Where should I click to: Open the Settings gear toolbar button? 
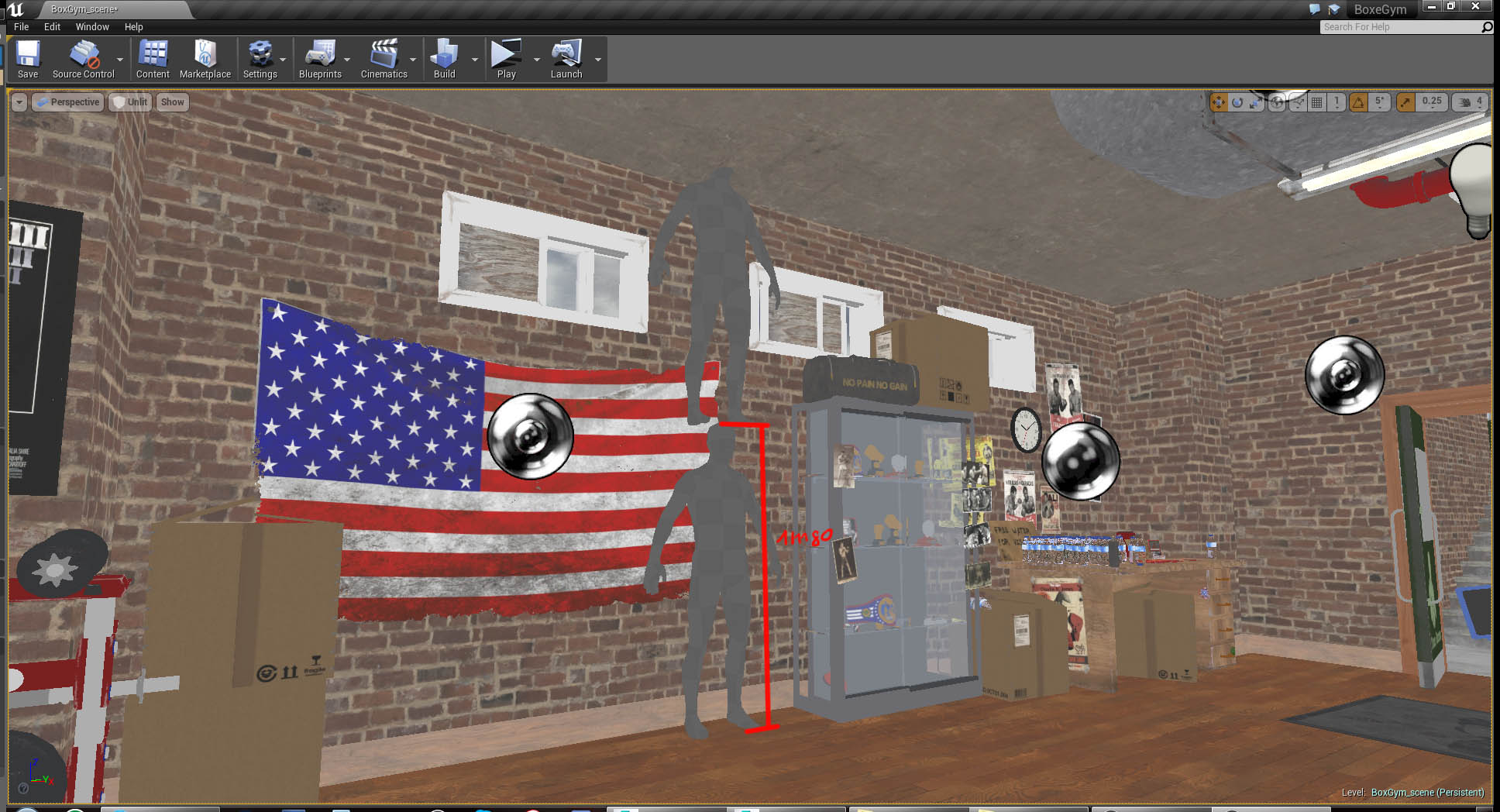pyautogui.click(x=260, y=60)
